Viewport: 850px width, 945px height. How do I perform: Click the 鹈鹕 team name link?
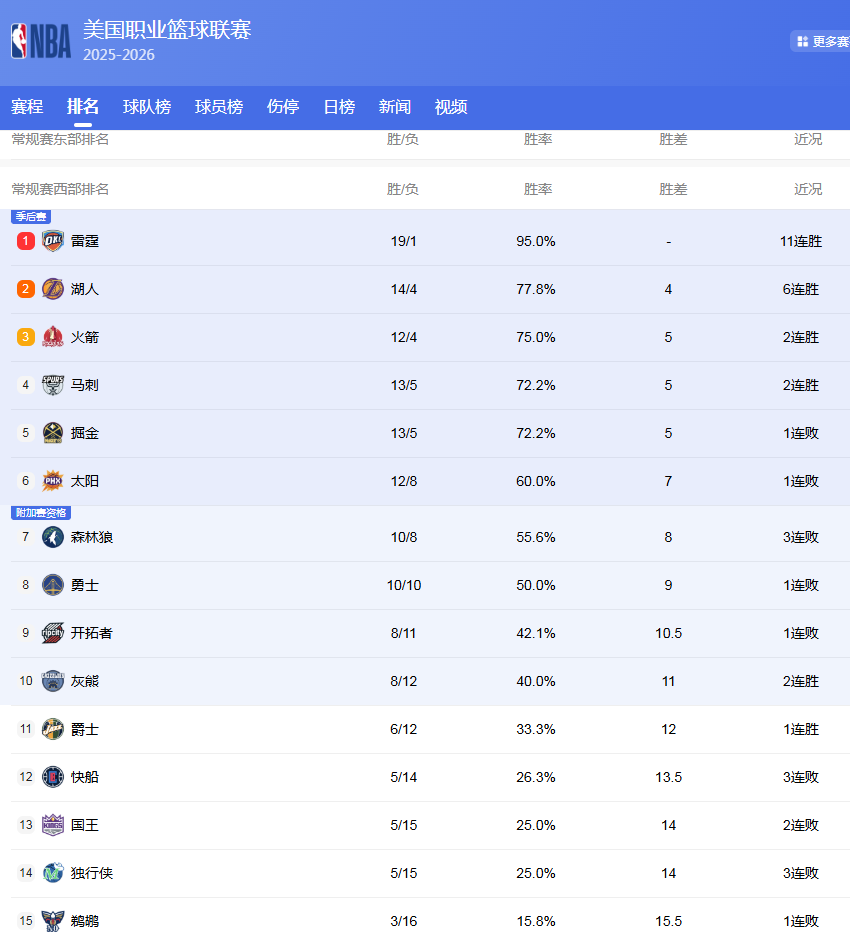pos(84,921)
